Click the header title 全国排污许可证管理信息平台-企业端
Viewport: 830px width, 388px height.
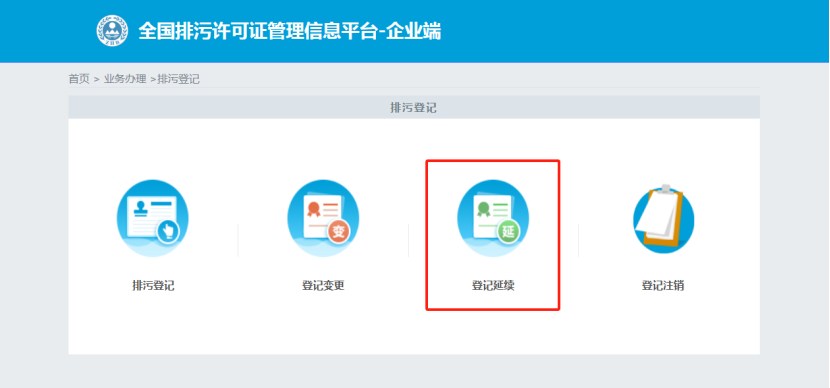[290, 31]
